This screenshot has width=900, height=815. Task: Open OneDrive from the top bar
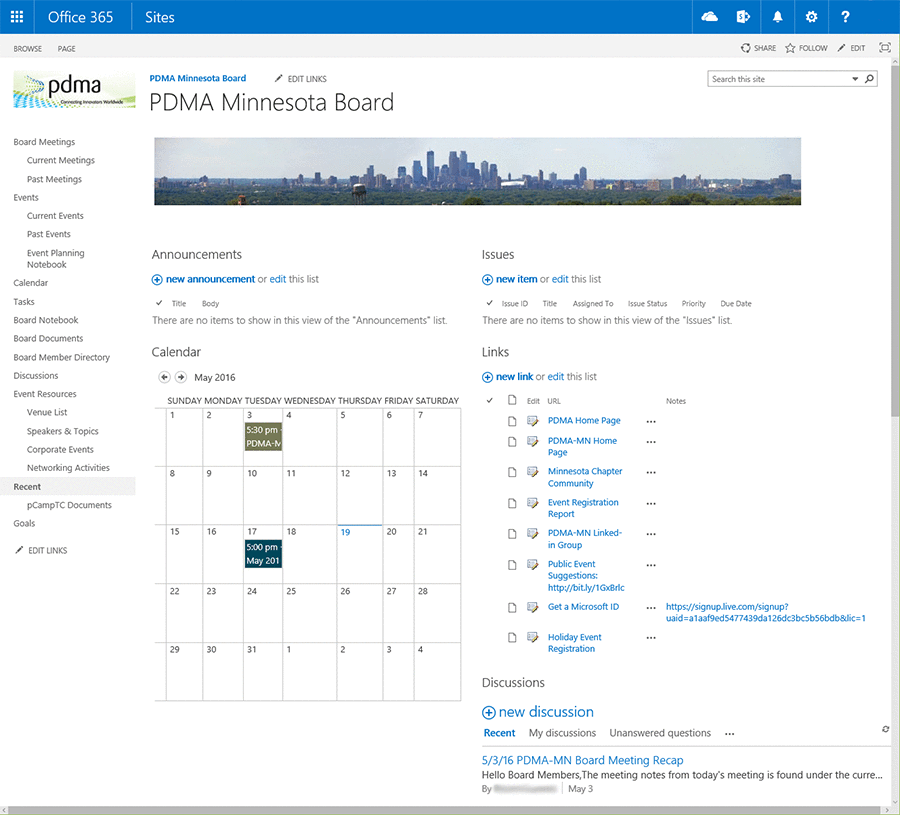point(710,17)
